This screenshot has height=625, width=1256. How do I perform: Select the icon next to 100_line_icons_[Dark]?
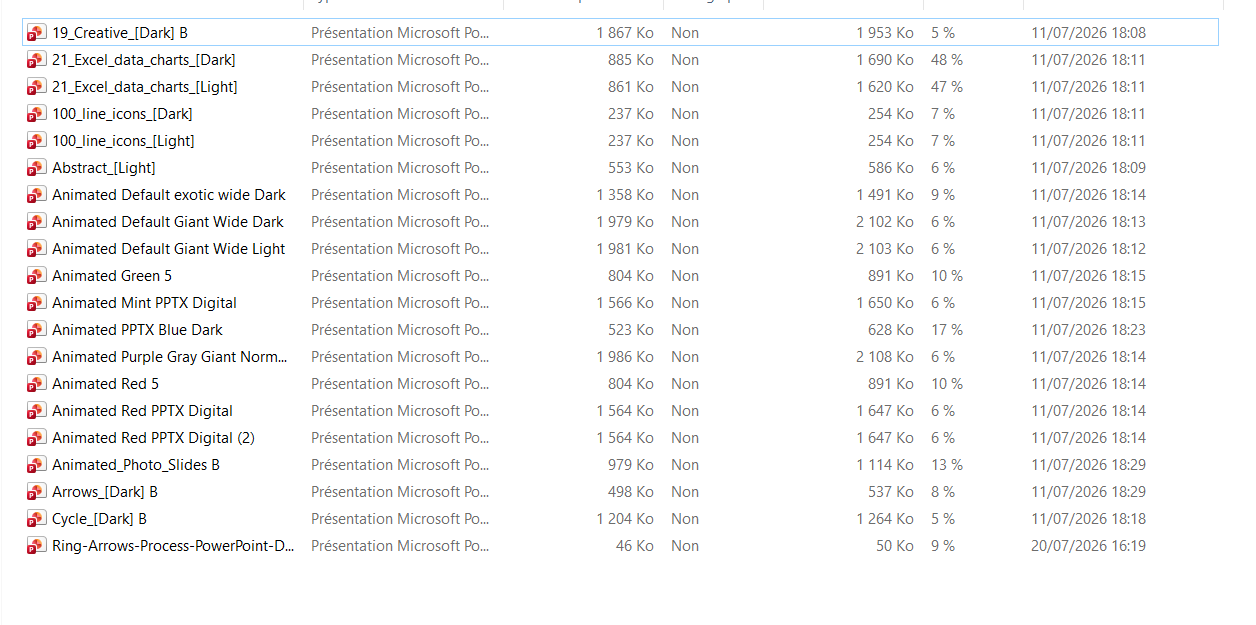coord(37,114)
